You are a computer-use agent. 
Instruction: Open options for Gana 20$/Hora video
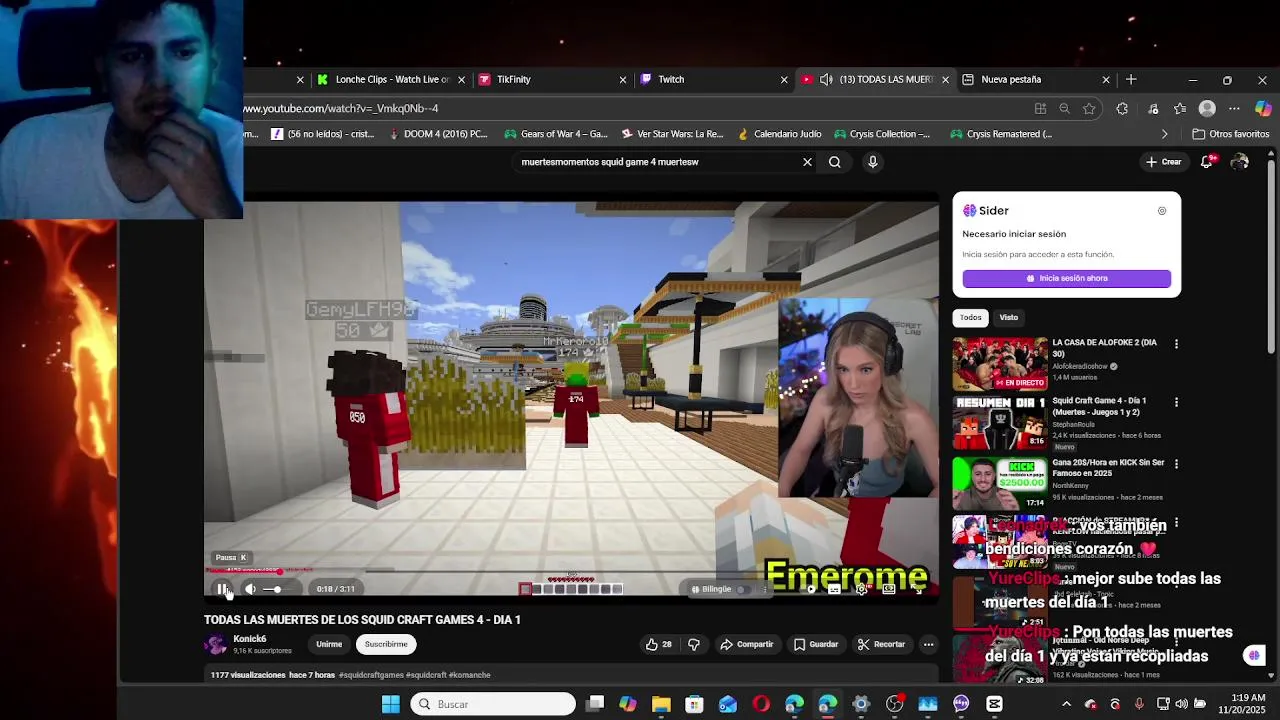coord(1176,464)
